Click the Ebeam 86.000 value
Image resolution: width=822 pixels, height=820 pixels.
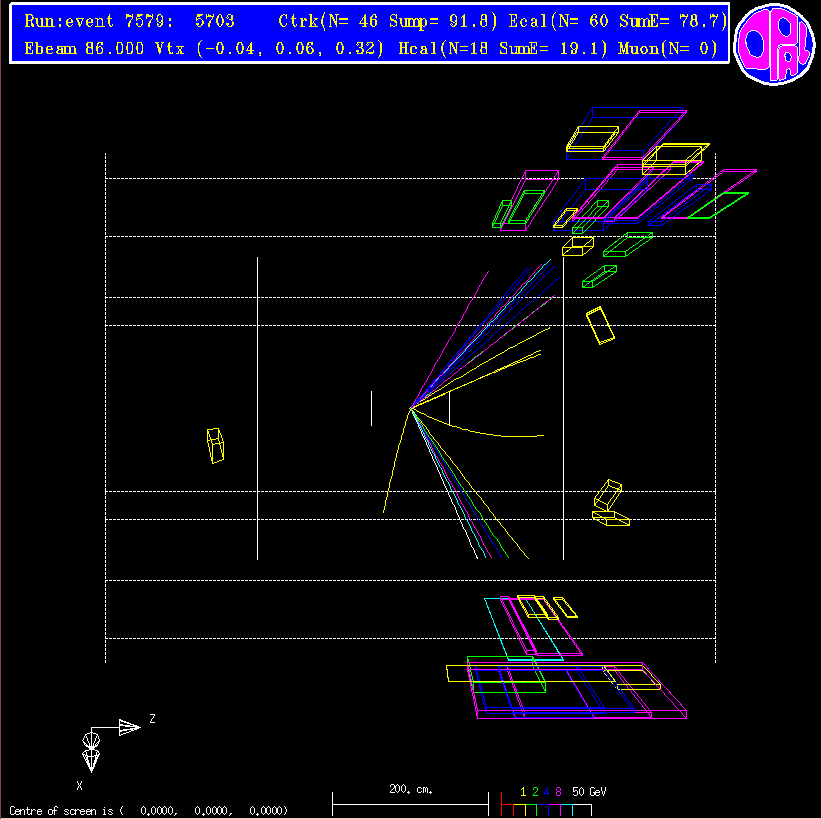pos(82,47)
